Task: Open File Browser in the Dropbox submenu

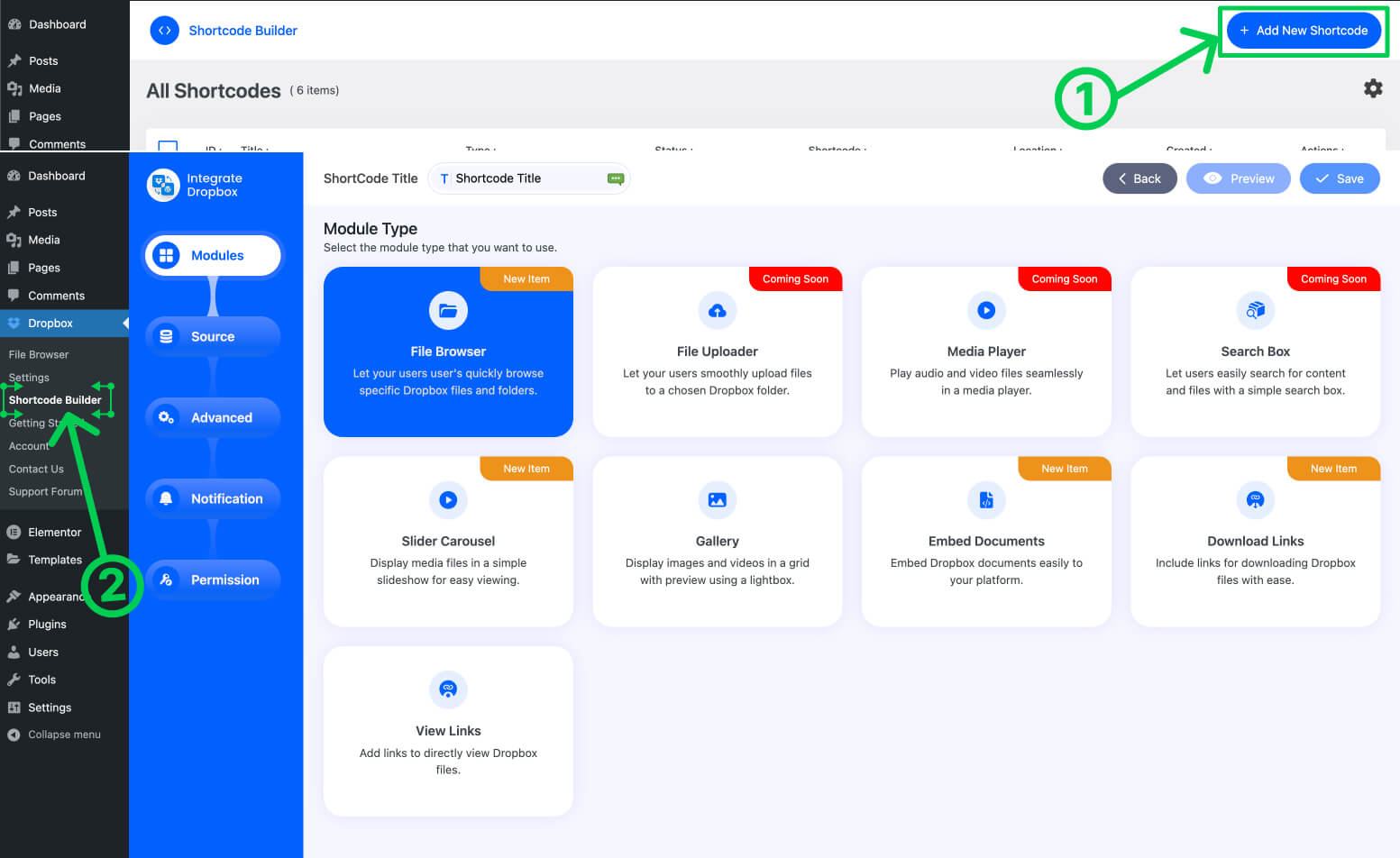Action: pyautogui.click(x=39, y=355)
